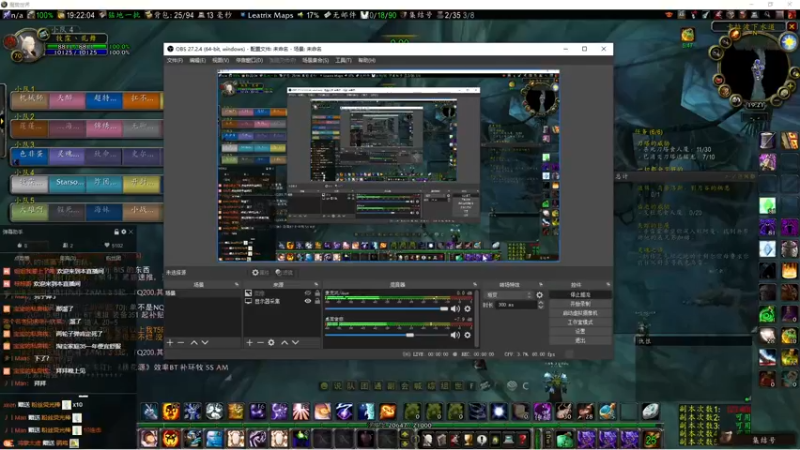Click the 停止推流 button
The height and width of the screenshot is (450, 800).
(x=580, y=295)
